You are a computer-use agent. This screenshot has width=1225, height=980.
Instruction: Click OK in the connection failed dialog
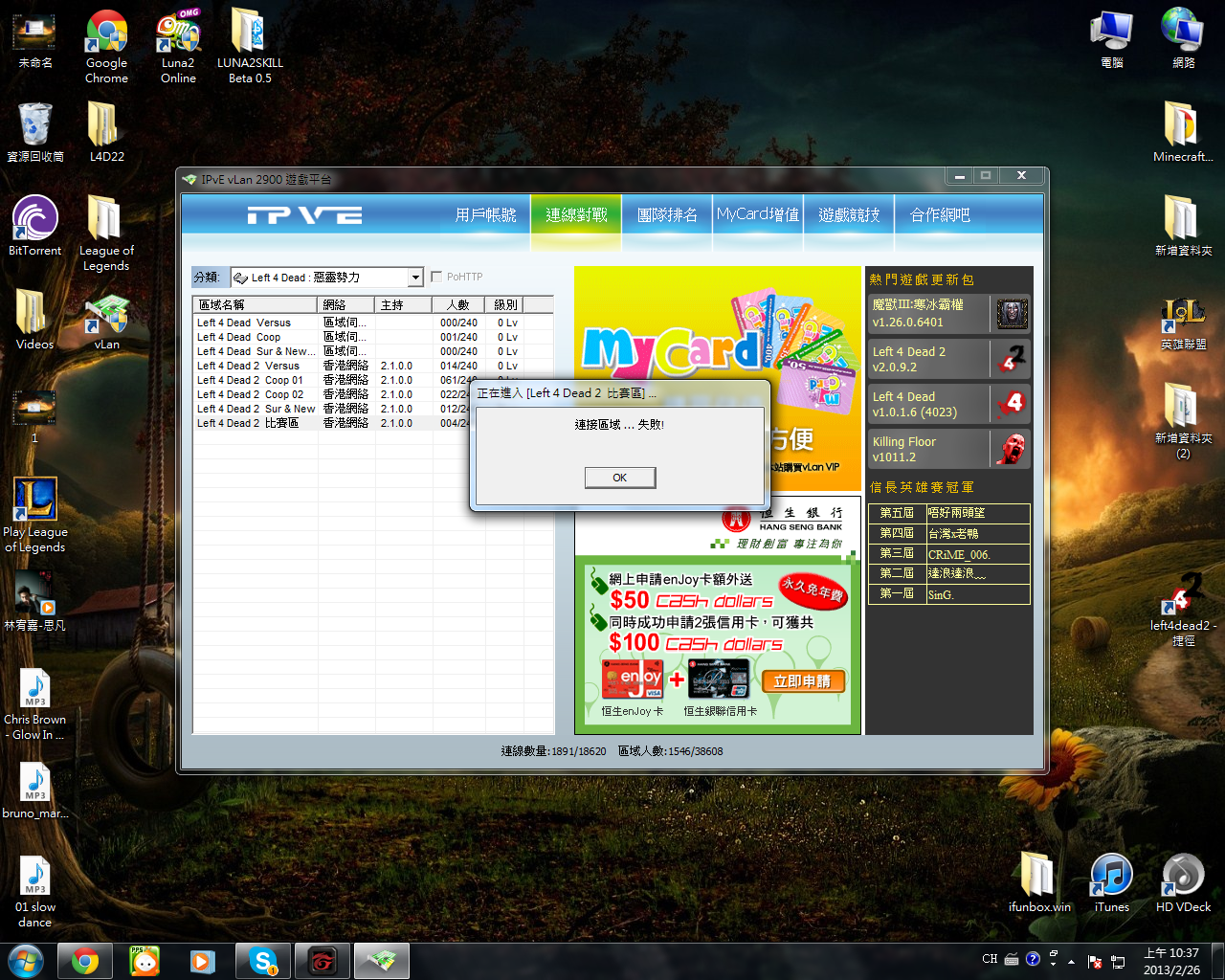[620, 478]
